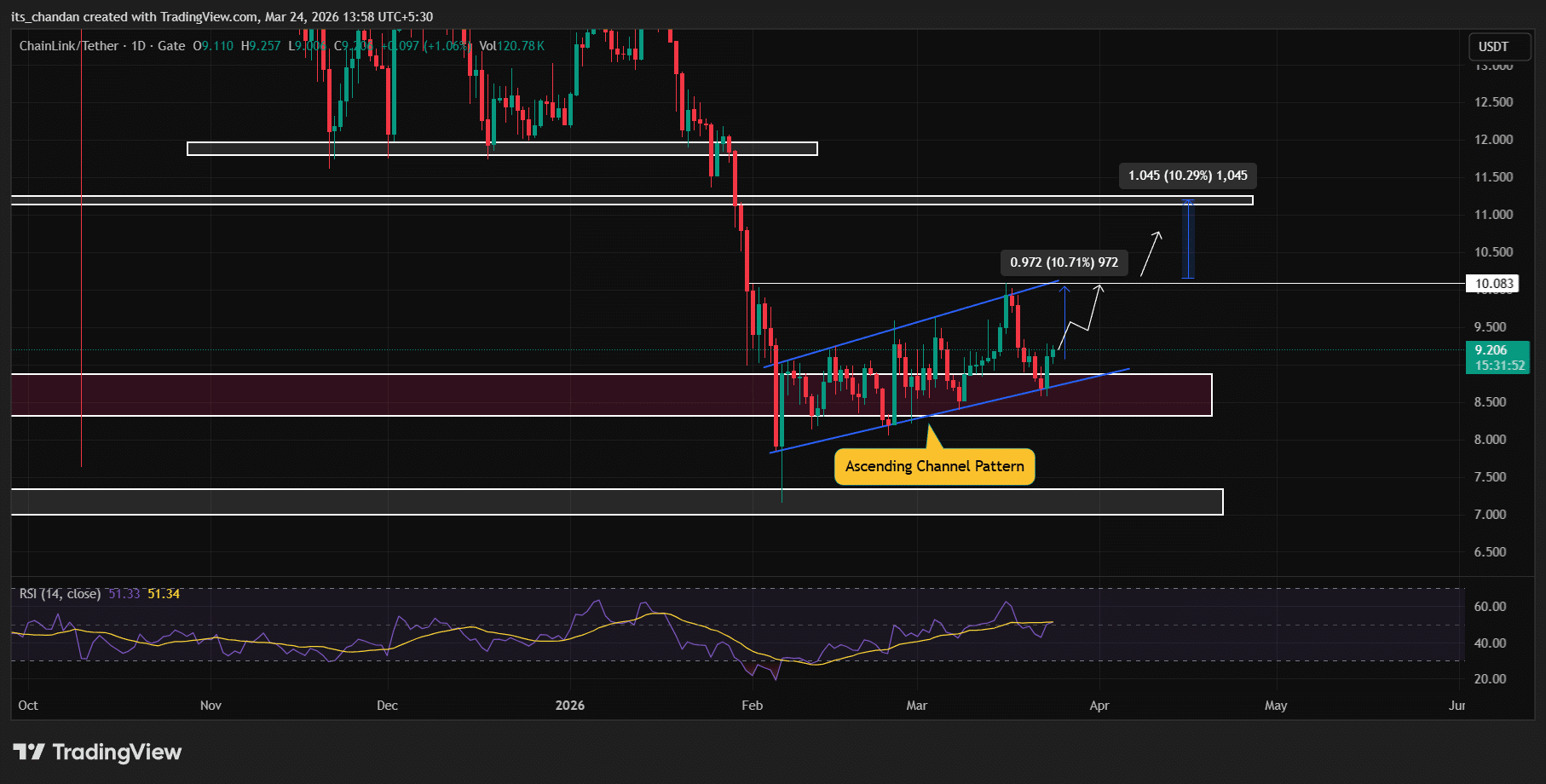
Task: Click the RSI (14, close) indicator legend
Action: tap(60, 594)
